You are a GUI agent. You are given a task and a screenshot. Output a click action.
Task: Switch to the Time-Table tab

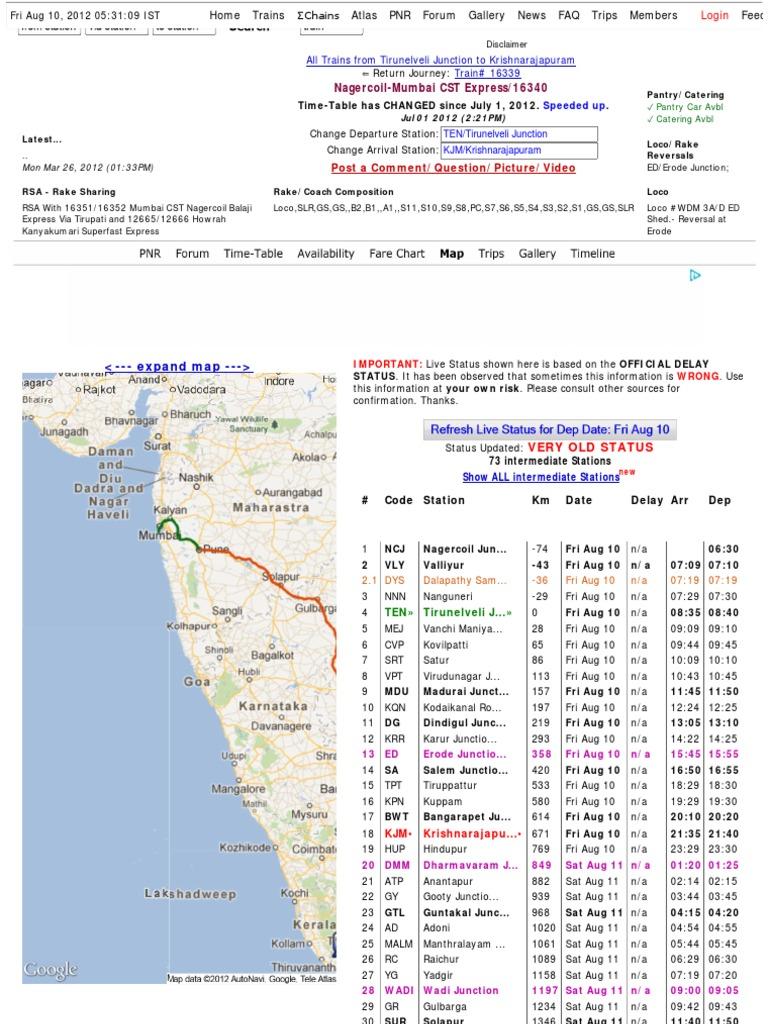[253, 253]
